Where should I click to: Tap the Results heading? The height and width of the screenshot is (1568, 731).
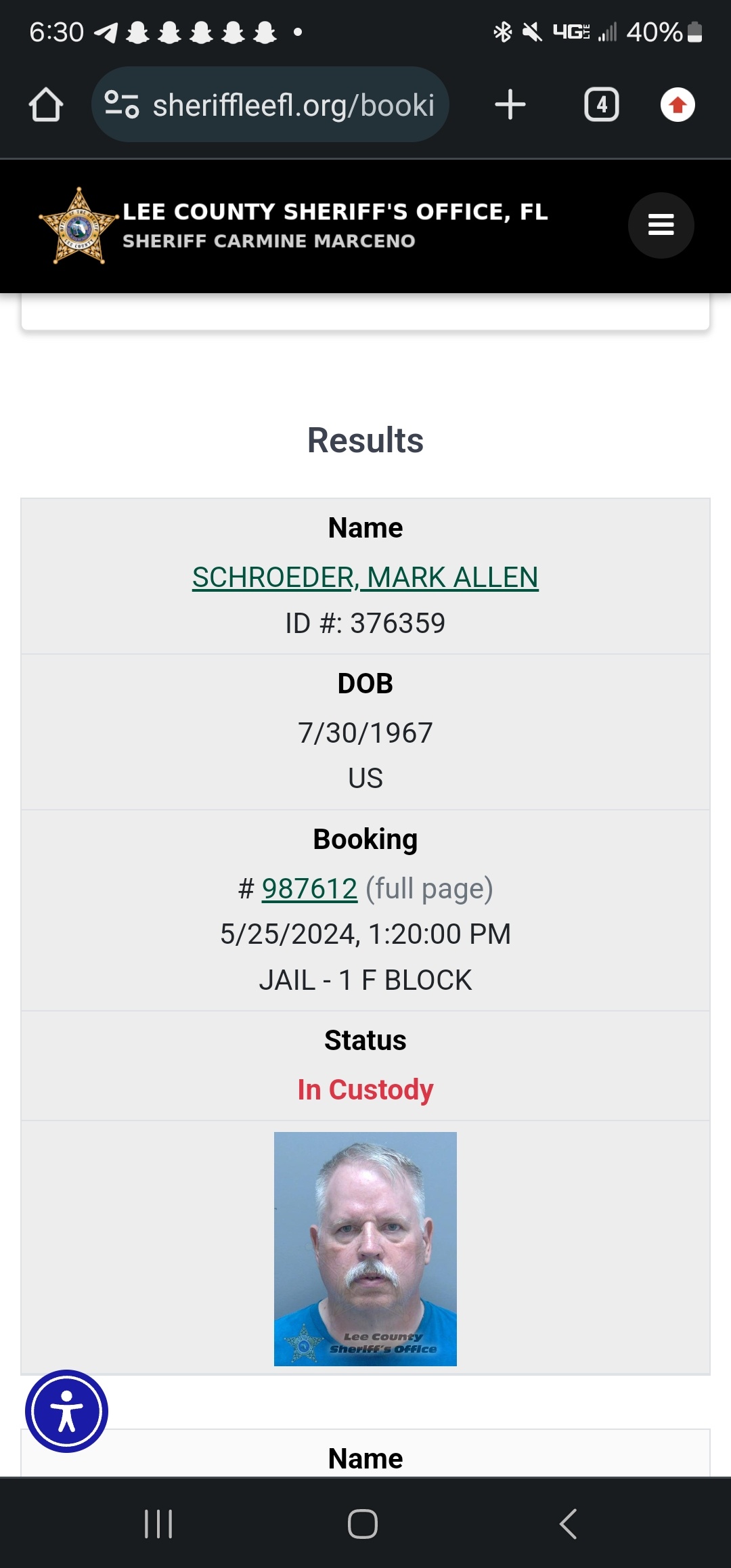pos(365,441)
